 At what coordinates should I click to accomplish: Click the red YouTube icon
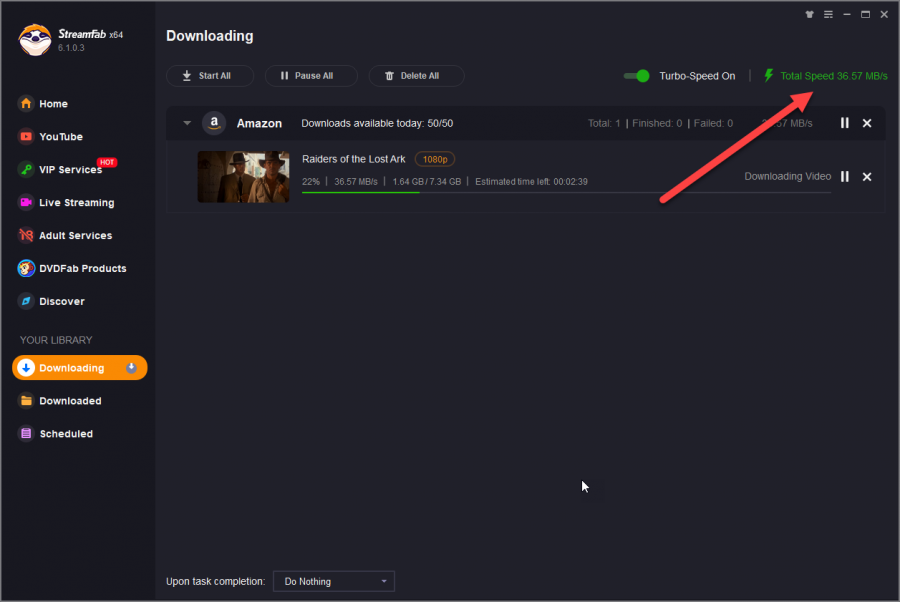point(26,137)
